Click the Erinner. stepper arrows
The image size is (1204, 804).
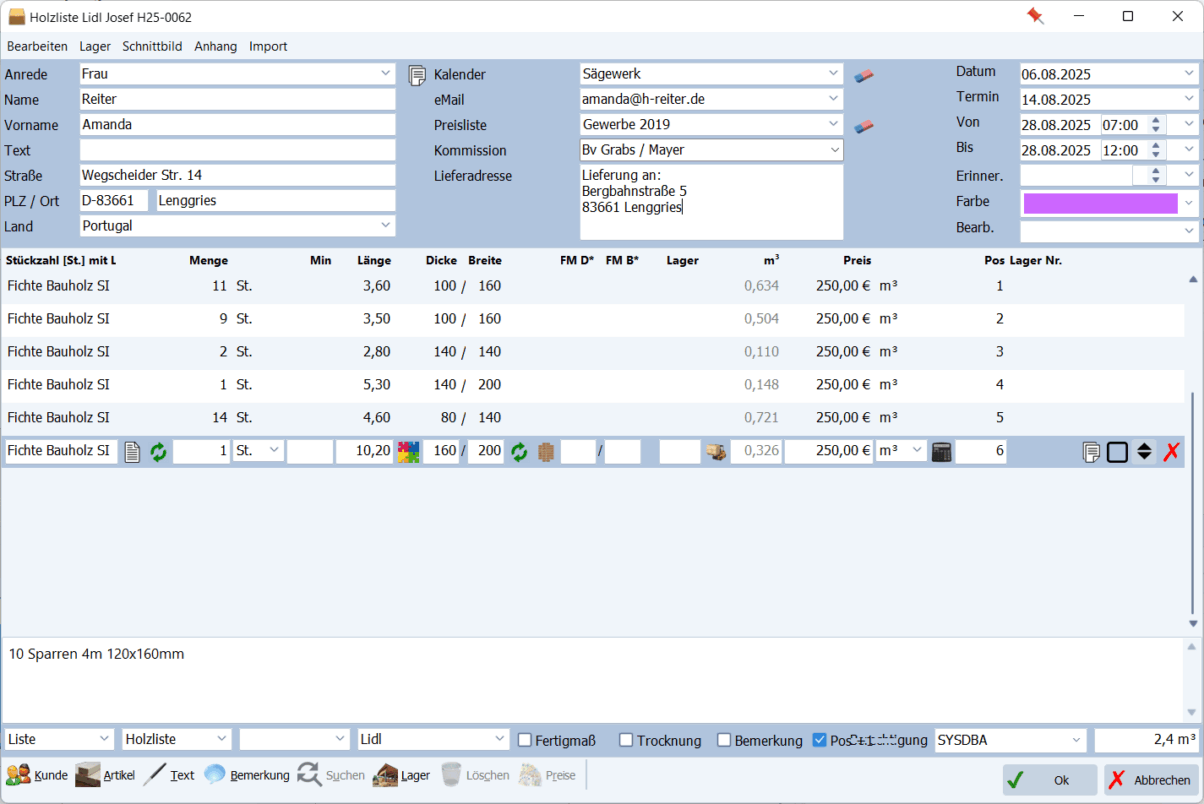[x=1156, y=175]
